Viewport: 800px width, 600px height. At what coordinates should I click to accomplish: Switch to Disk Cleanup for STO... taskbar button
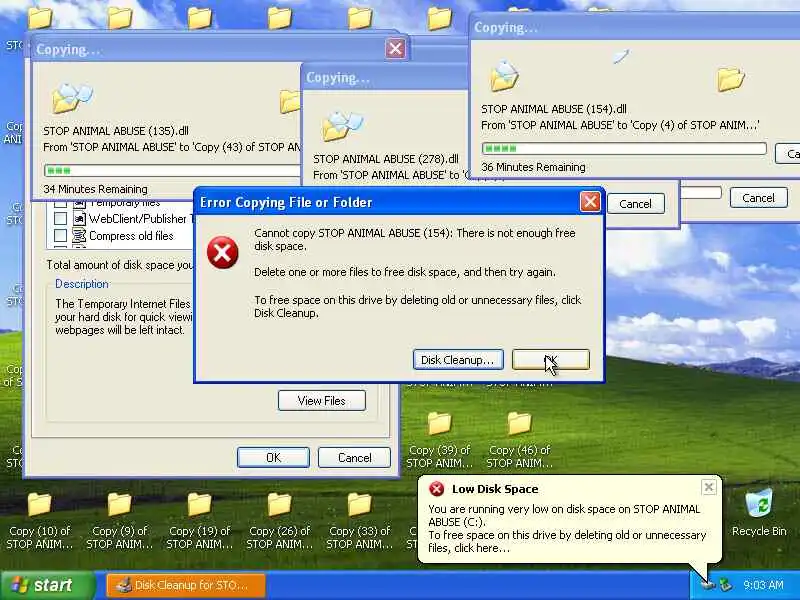pyautogui.click(x=186, y=585)
